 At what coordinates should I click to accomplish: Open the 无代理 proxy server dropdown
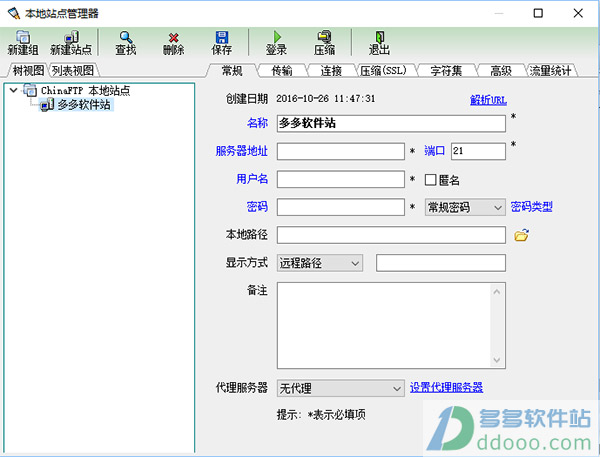coord(341,388)
